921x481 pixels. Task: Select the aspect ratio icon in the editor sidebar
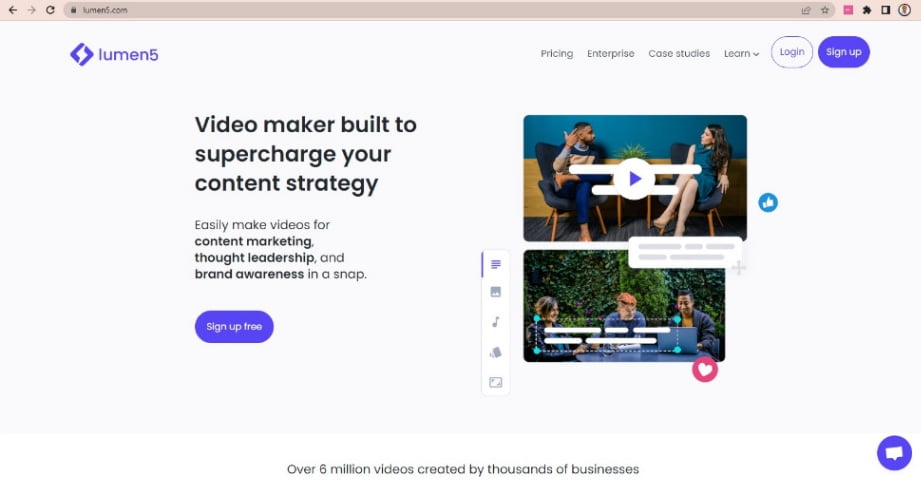point(496,382)
